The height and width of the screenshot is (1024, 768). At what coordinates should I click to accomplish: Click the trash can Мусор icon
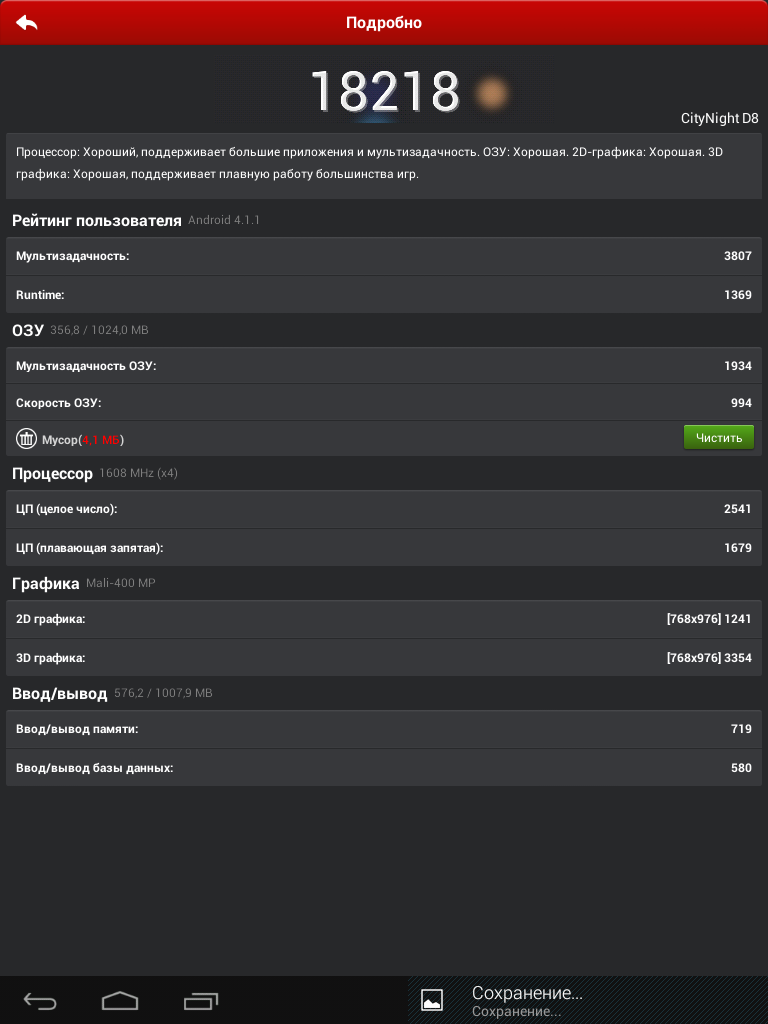(26, 439)
